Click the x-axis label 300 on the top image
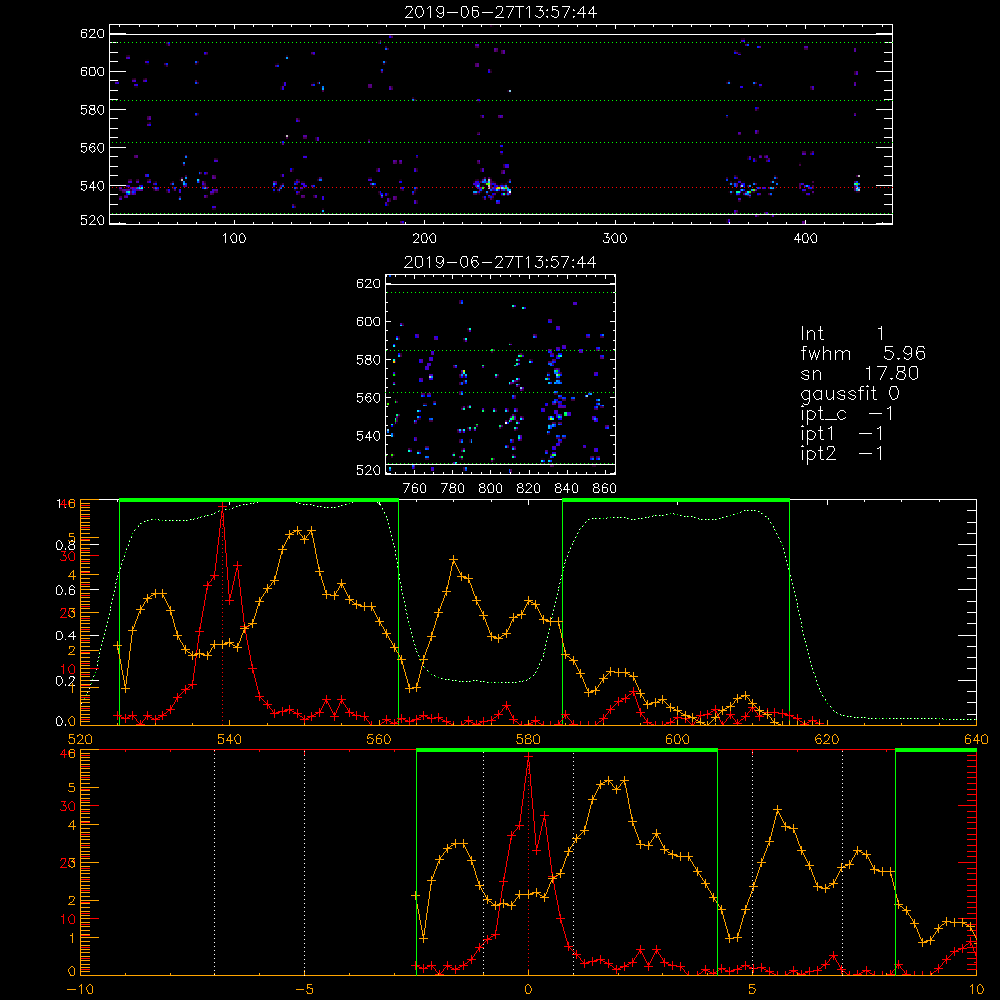This screenshot has height=1000, width=1000. (615, 239)
